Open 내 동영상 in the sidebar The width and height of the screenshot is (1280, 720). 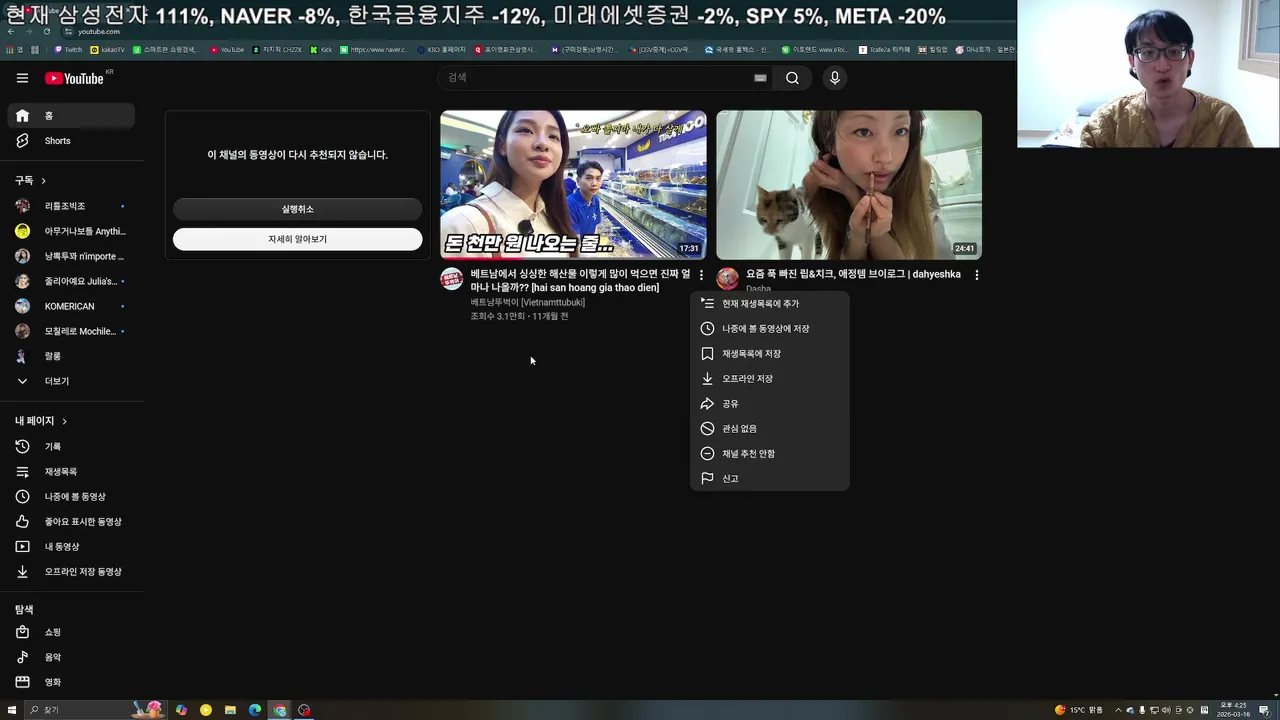70,547
